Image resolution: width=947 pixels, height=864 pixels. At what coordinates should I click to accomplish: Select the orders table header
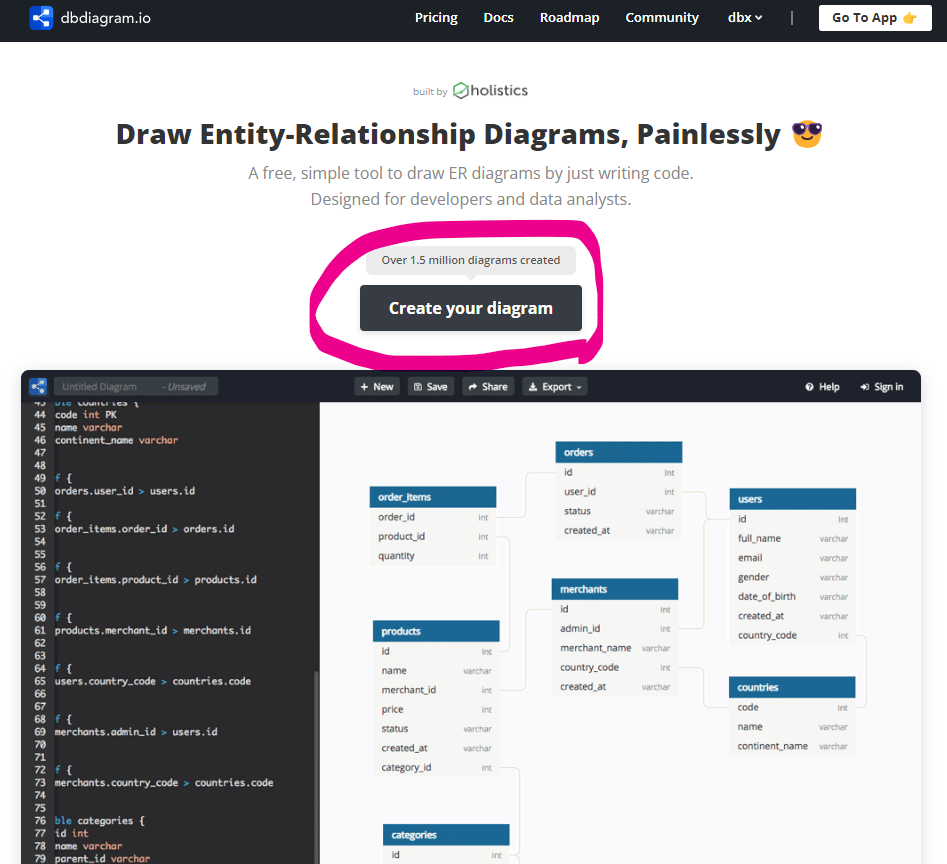click(x=618, y=452)
